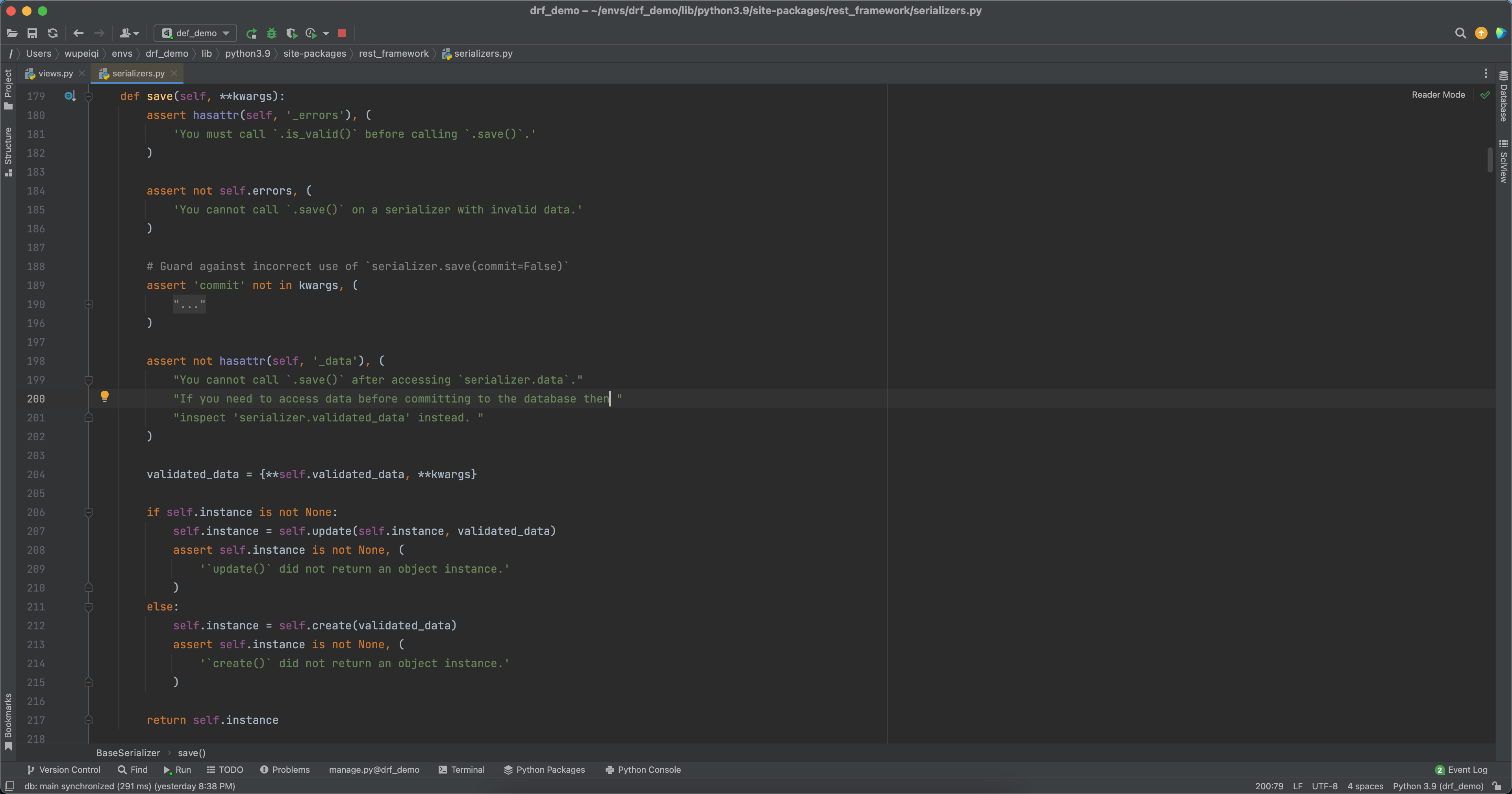
Task: Switch to the views.py tab
Action: [x=55, y=73]
